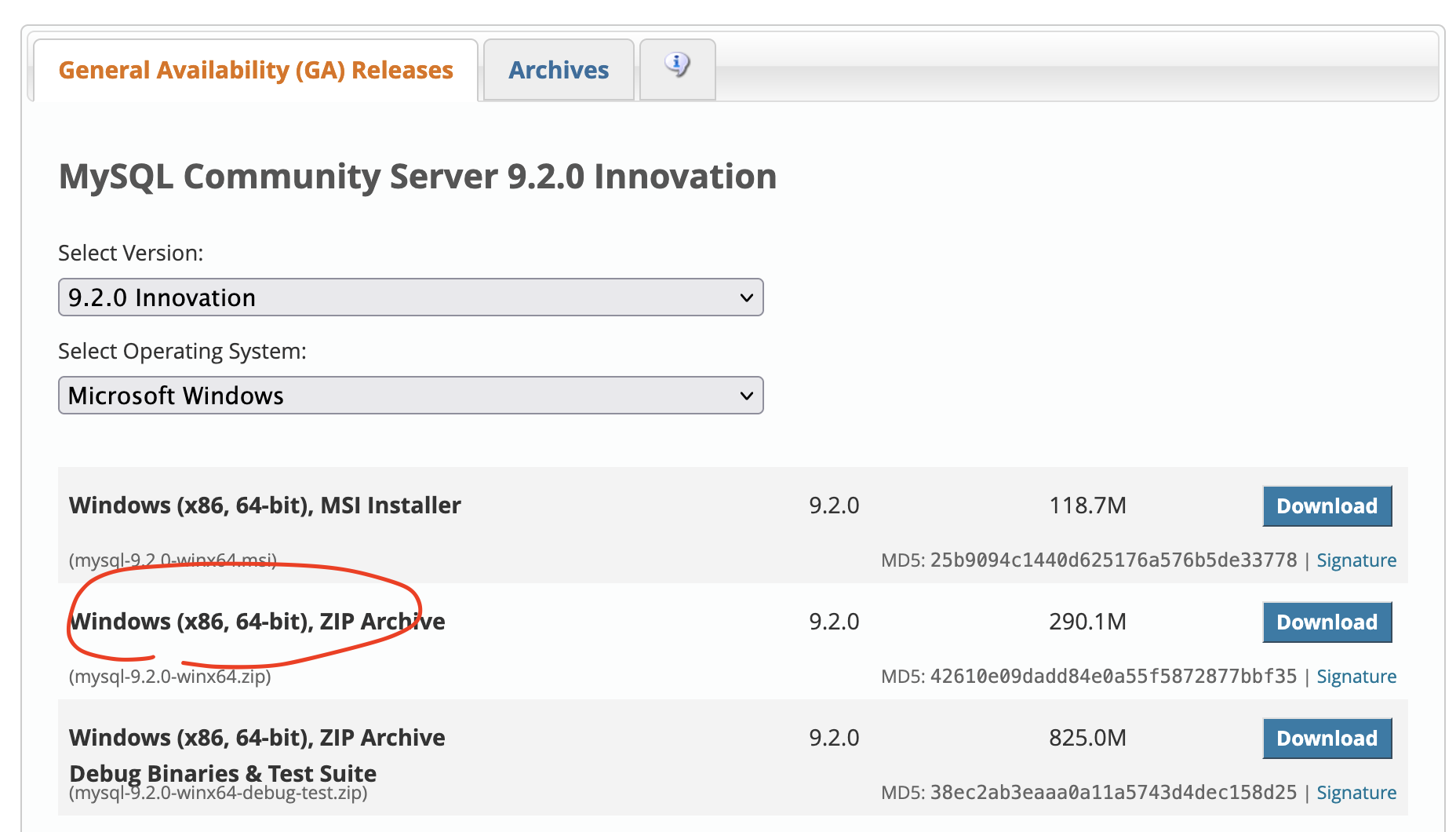The image size is (1456, 832).
Task: Click the MD5 hash 25b9094c1440d625176a576b5de33778
Action: click(x=1113, y=560)
